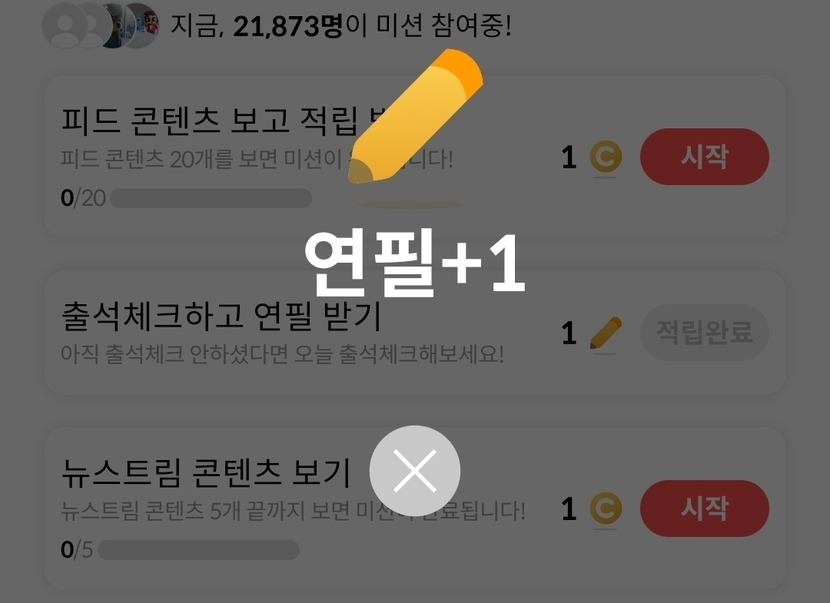Click the 0/20 feed progress bar
The image size is (830, 603).
pos(211,198)
